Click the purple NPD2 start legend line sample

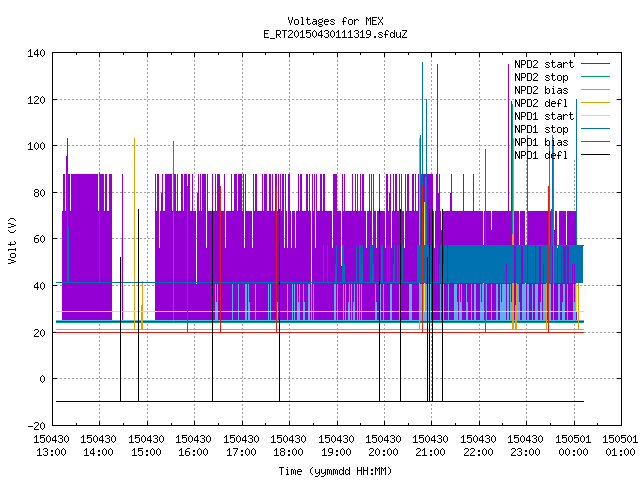[595, 64]
